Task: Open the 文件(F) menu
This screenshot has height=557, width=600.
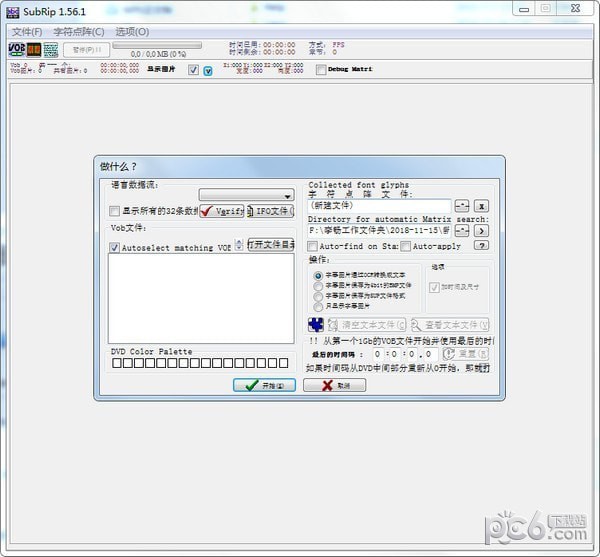Action: pos(27,32)
